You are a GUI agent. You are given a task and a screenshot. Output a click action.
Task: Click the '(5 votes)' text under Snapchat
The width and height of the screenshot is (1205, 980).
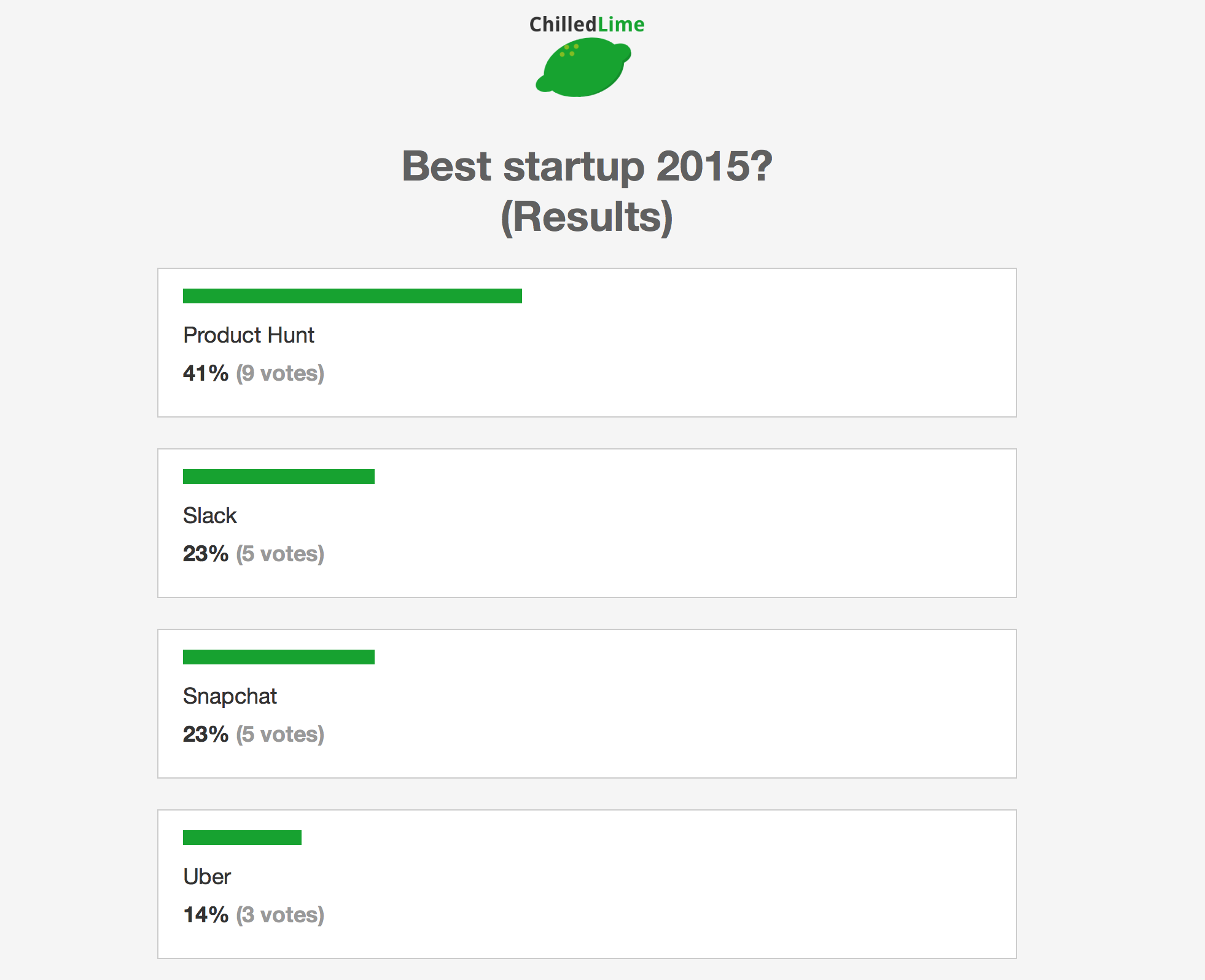280,734
